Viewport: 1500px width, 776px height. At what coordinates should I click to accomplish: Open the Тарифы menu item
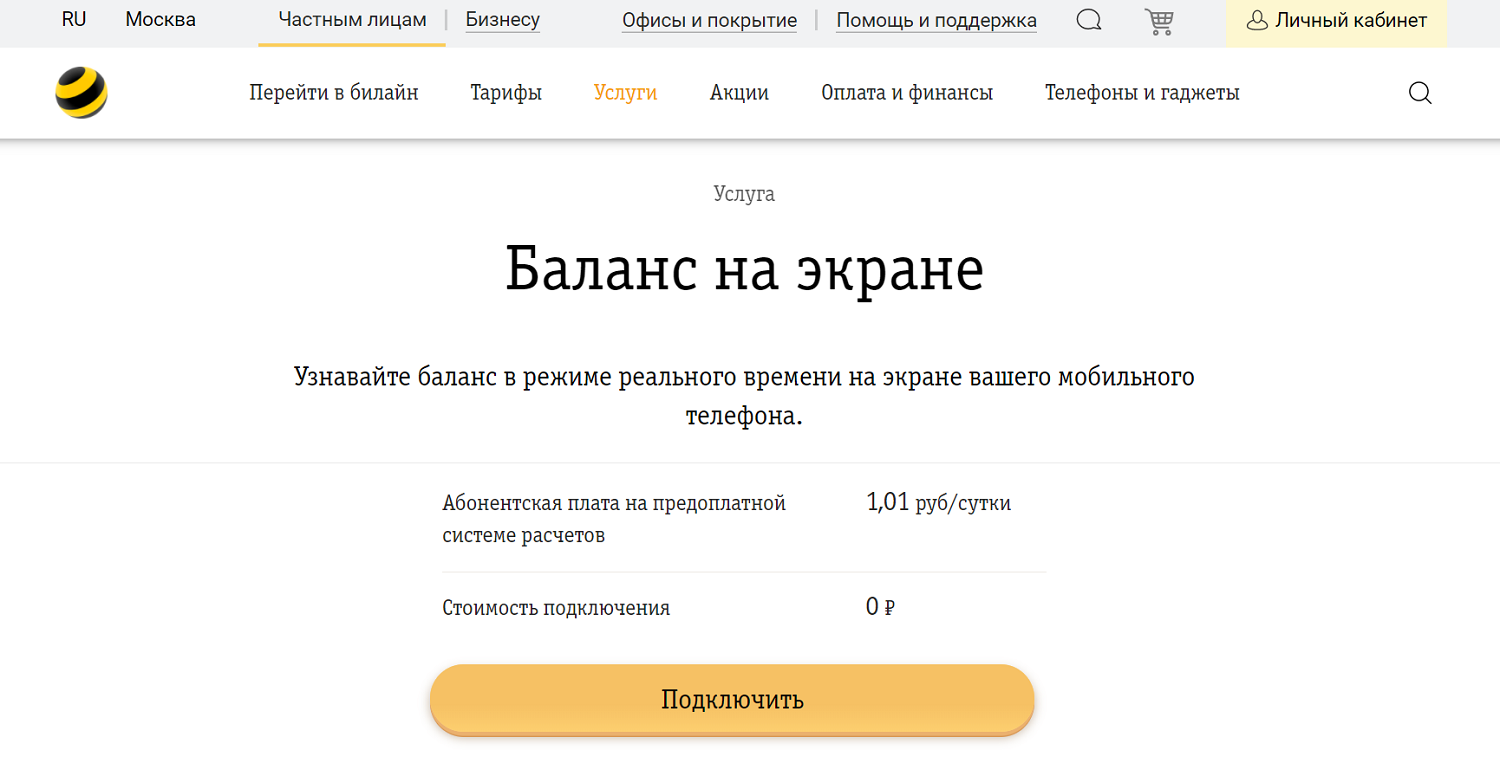tap(506, 93)
